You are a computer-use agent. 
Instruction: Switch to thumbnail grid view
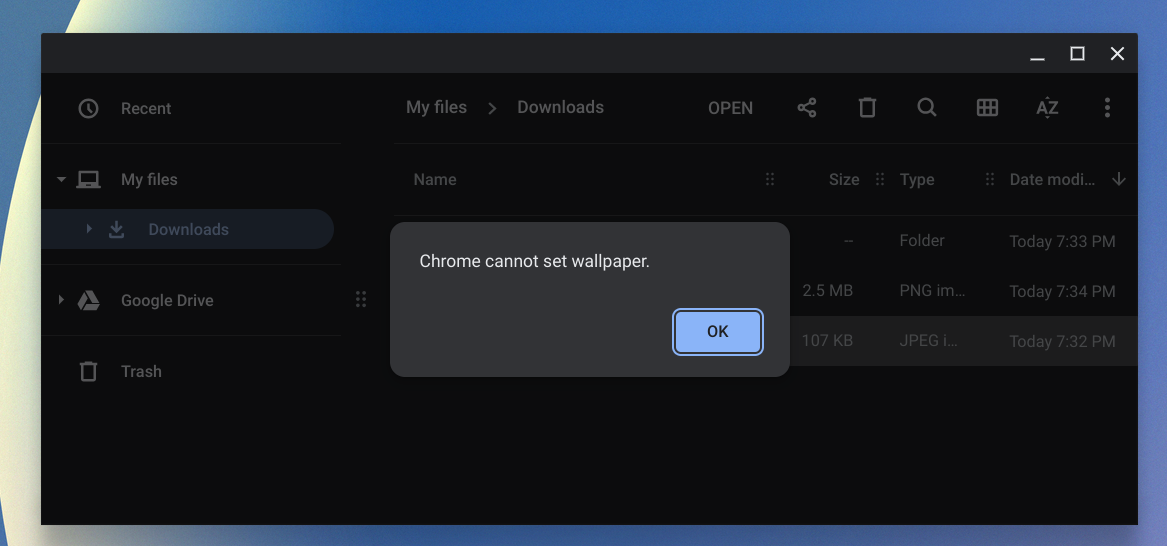pyautogui.click(x=987, y=108)
